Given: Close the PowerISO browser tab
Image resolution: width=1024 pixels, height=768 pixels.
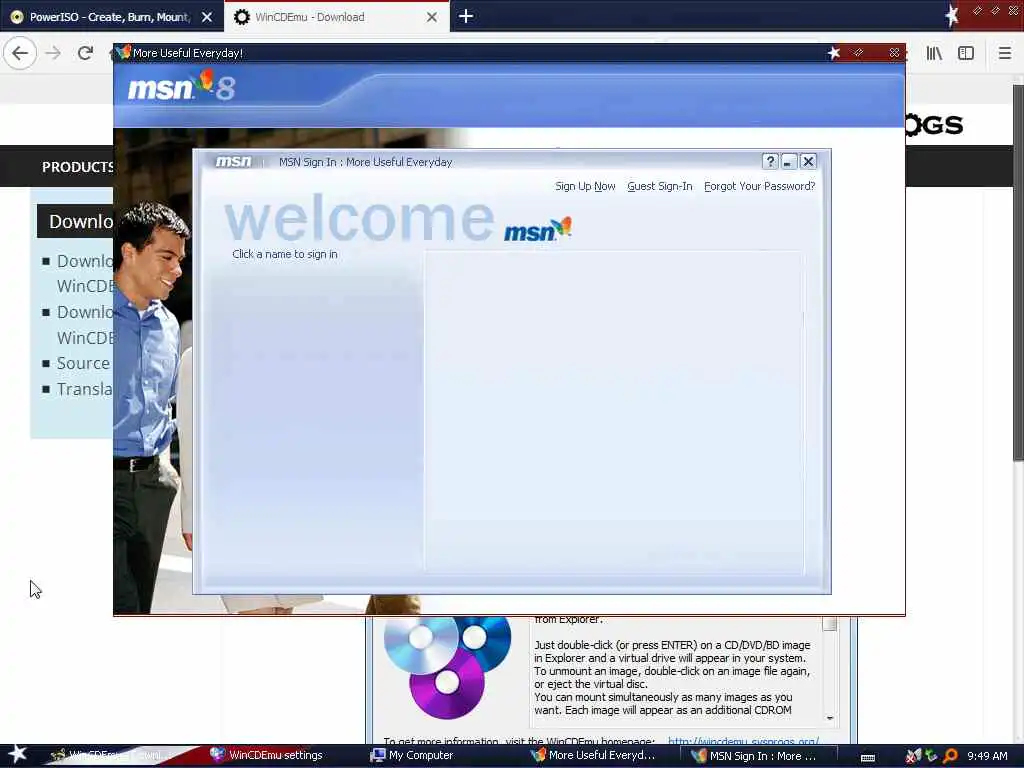Looking at the screenshot, I should 206,17.
